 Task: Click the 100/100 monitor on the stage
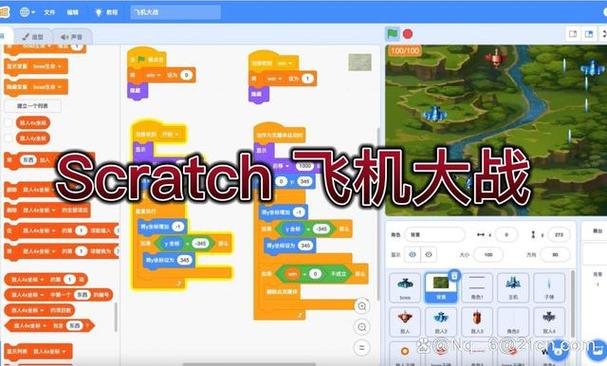pyautogui.click(x=405, y=51)
